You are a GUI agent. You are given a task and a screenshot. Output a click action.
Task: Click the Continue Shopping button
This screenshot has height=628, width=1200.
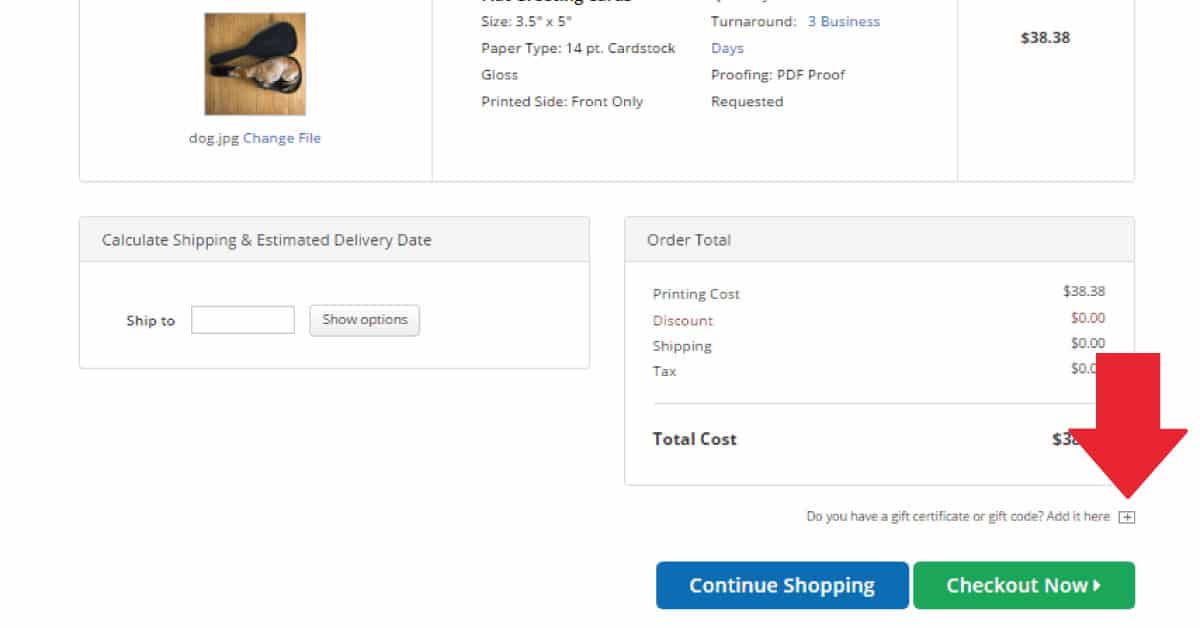tap(781, 585)
